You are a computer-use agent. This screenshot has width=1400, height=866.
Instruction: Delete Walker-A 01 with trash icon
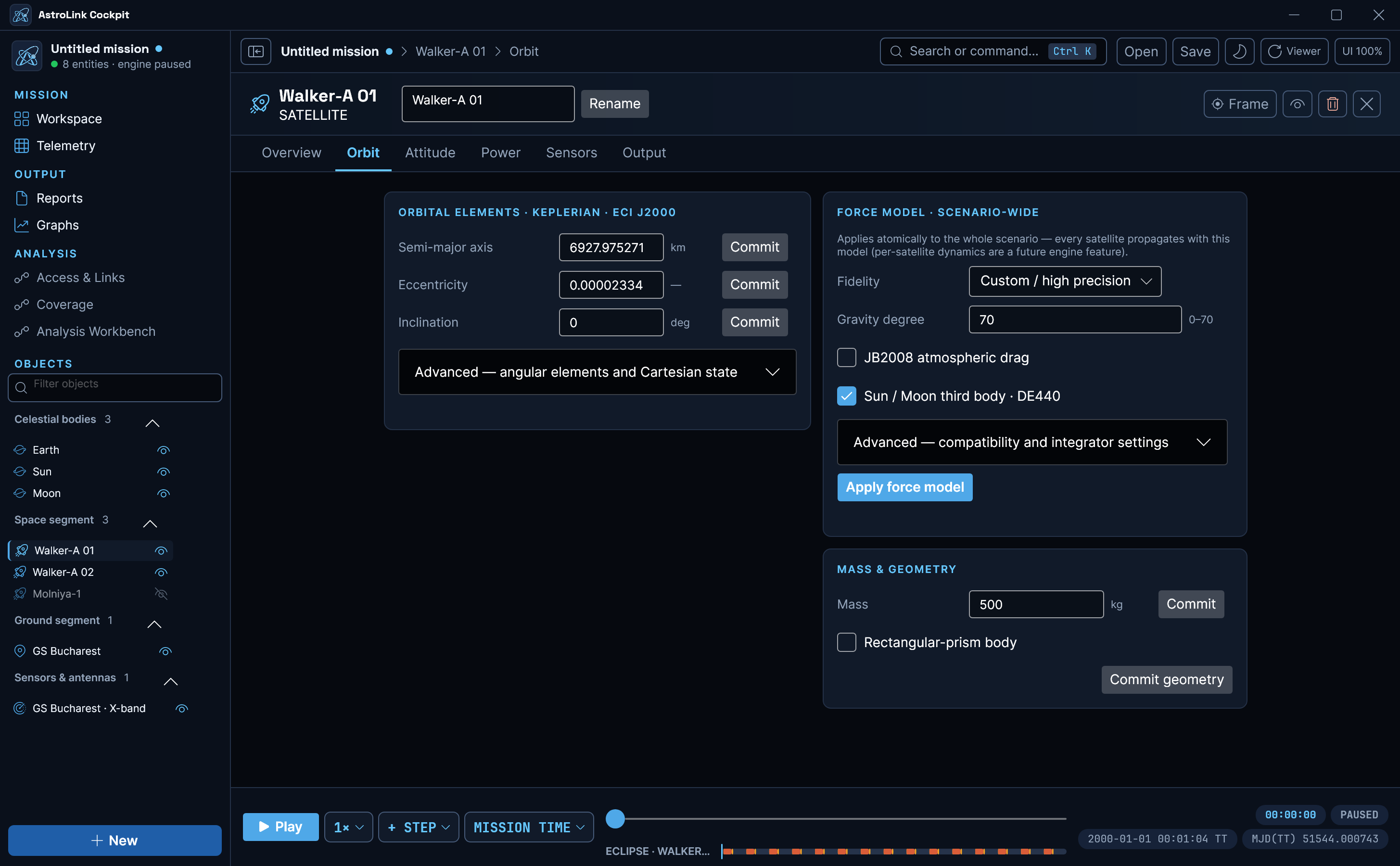pos(1333,103)
